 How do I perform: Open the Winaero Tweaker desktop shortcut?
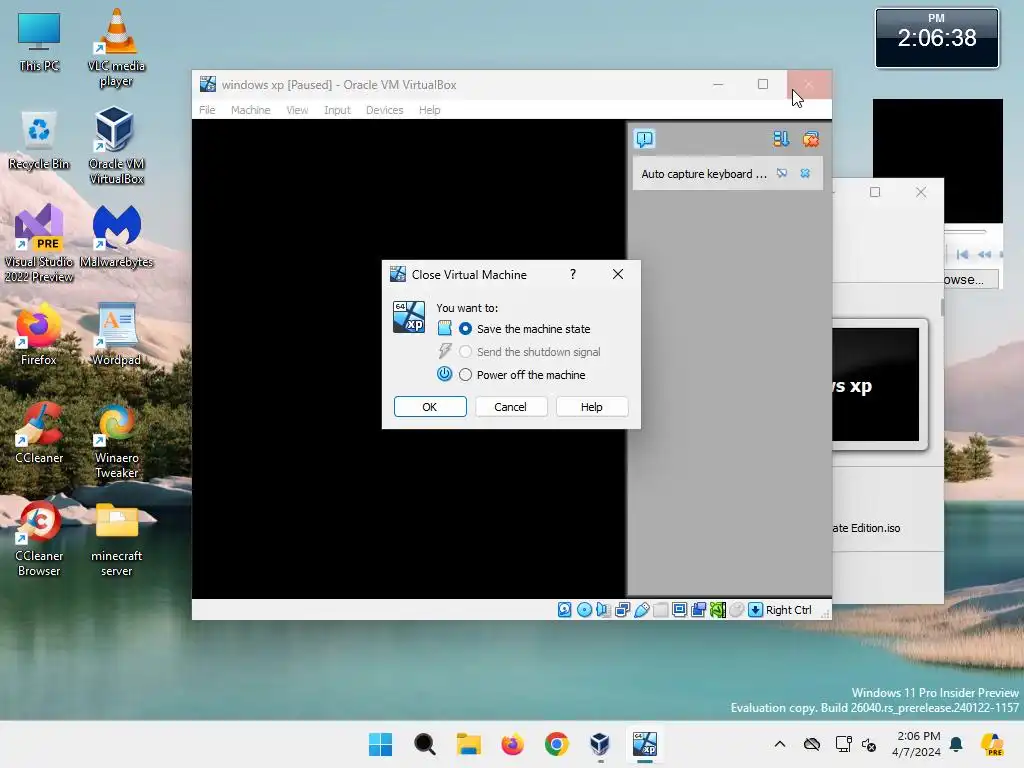click(x=116, y=440)
